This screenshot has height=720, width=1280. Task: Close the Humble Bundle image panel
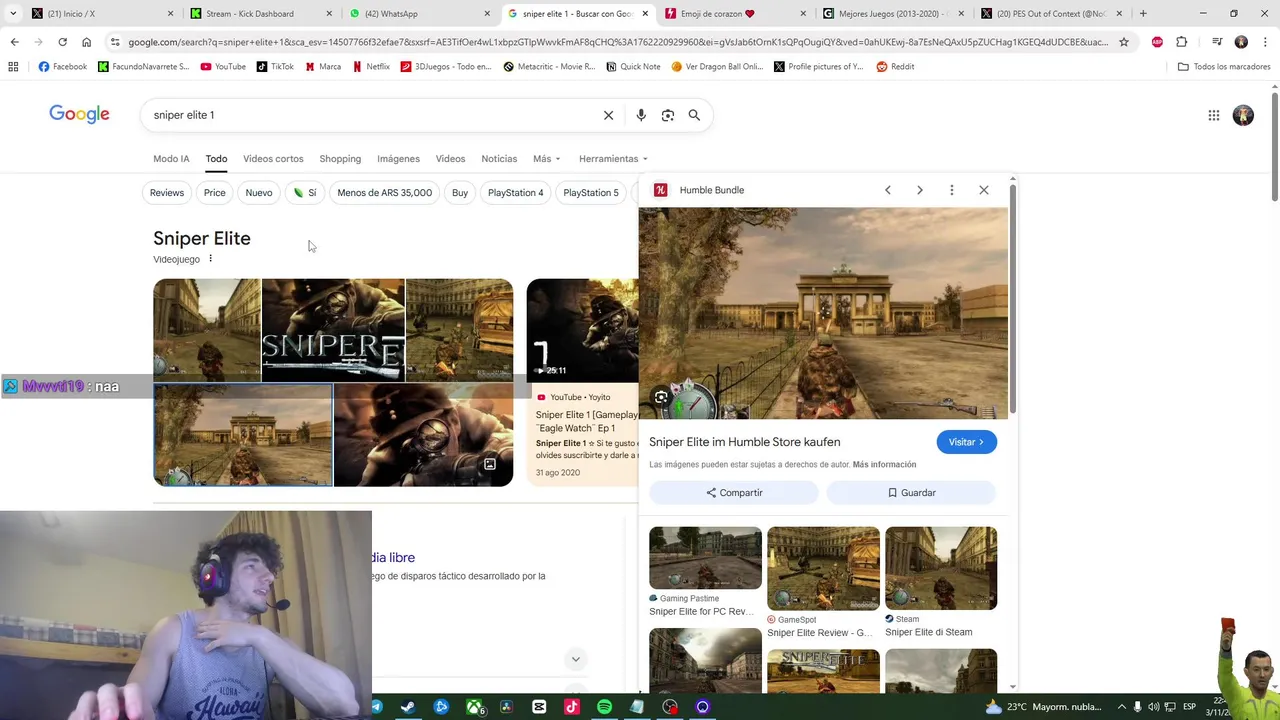pyautogui.click(x=984, y=190)
